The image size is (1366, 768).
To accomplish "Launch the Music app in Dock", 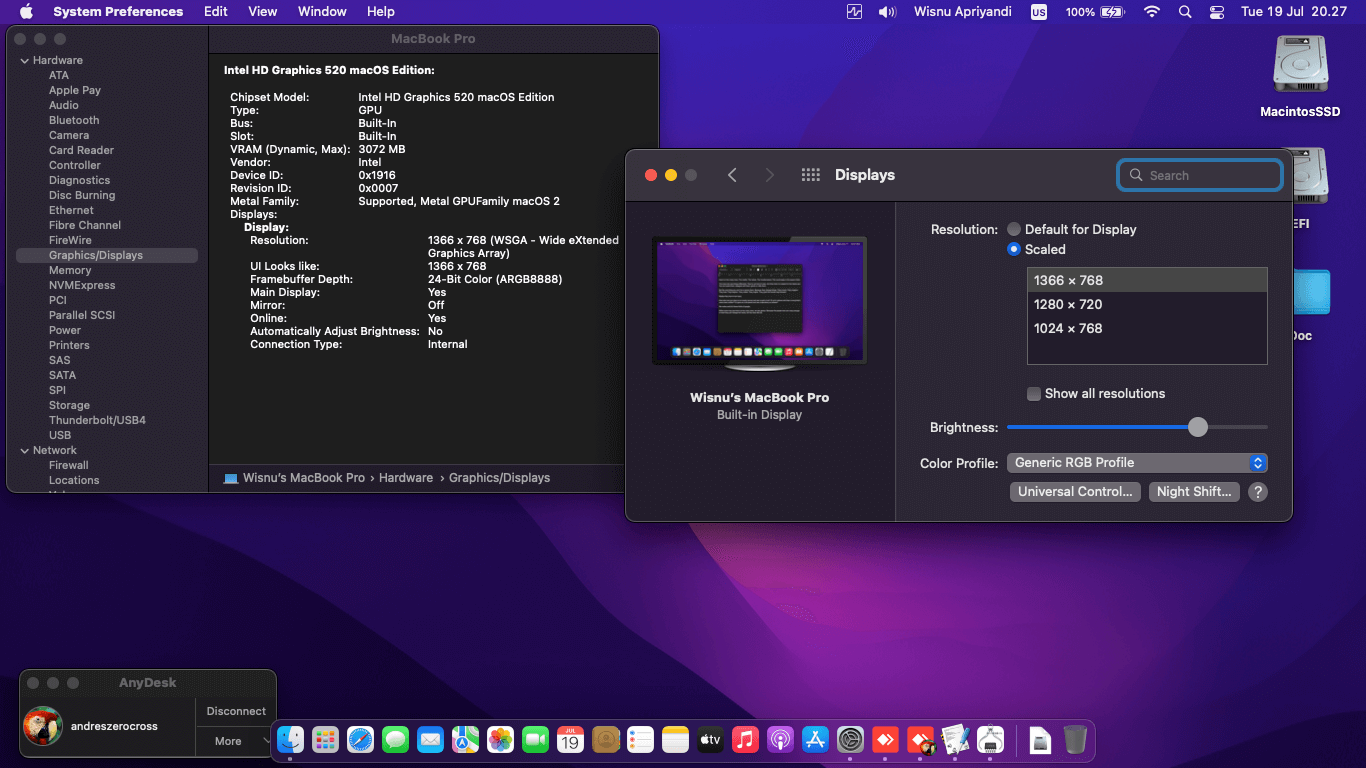I will click(744, 740).
